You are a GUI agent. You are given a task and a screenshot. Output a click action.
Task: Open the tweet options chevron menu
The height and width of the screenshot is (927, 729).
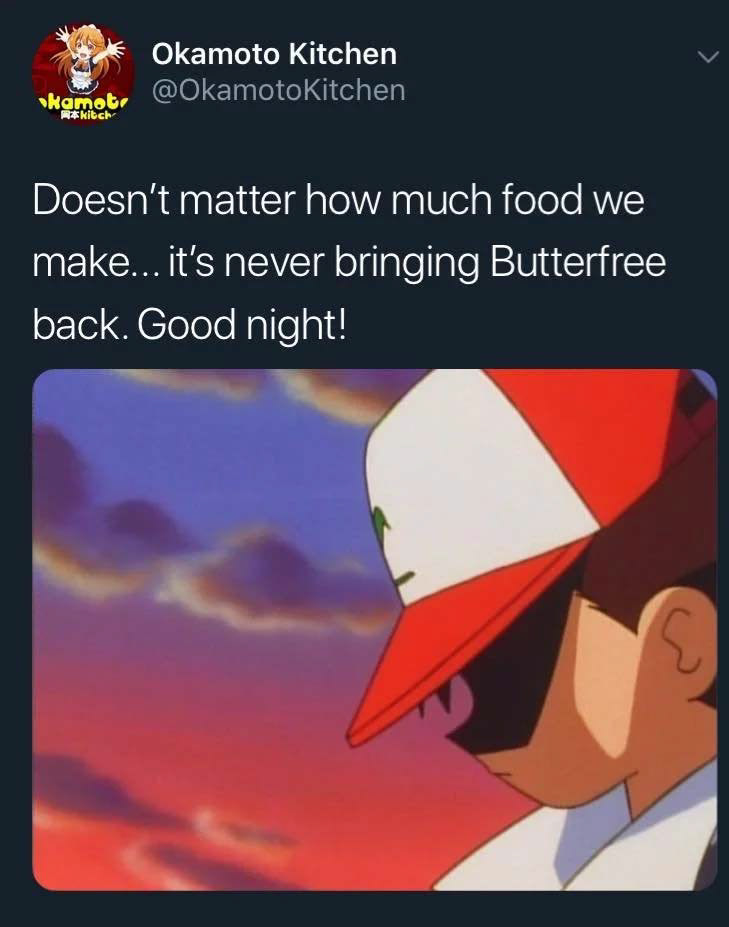pyautogui.click(x=707, y=57)
